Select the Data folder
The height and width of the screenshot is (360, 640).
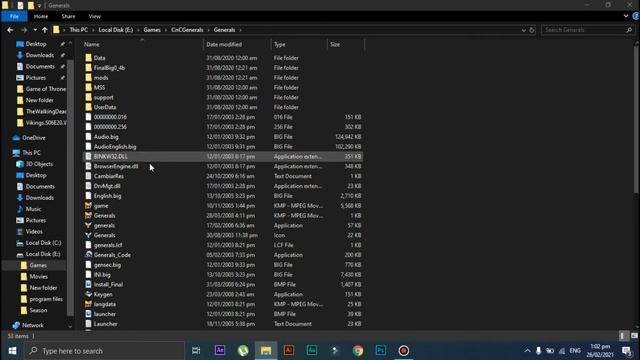pyautogui.click(x=100, y=58)
